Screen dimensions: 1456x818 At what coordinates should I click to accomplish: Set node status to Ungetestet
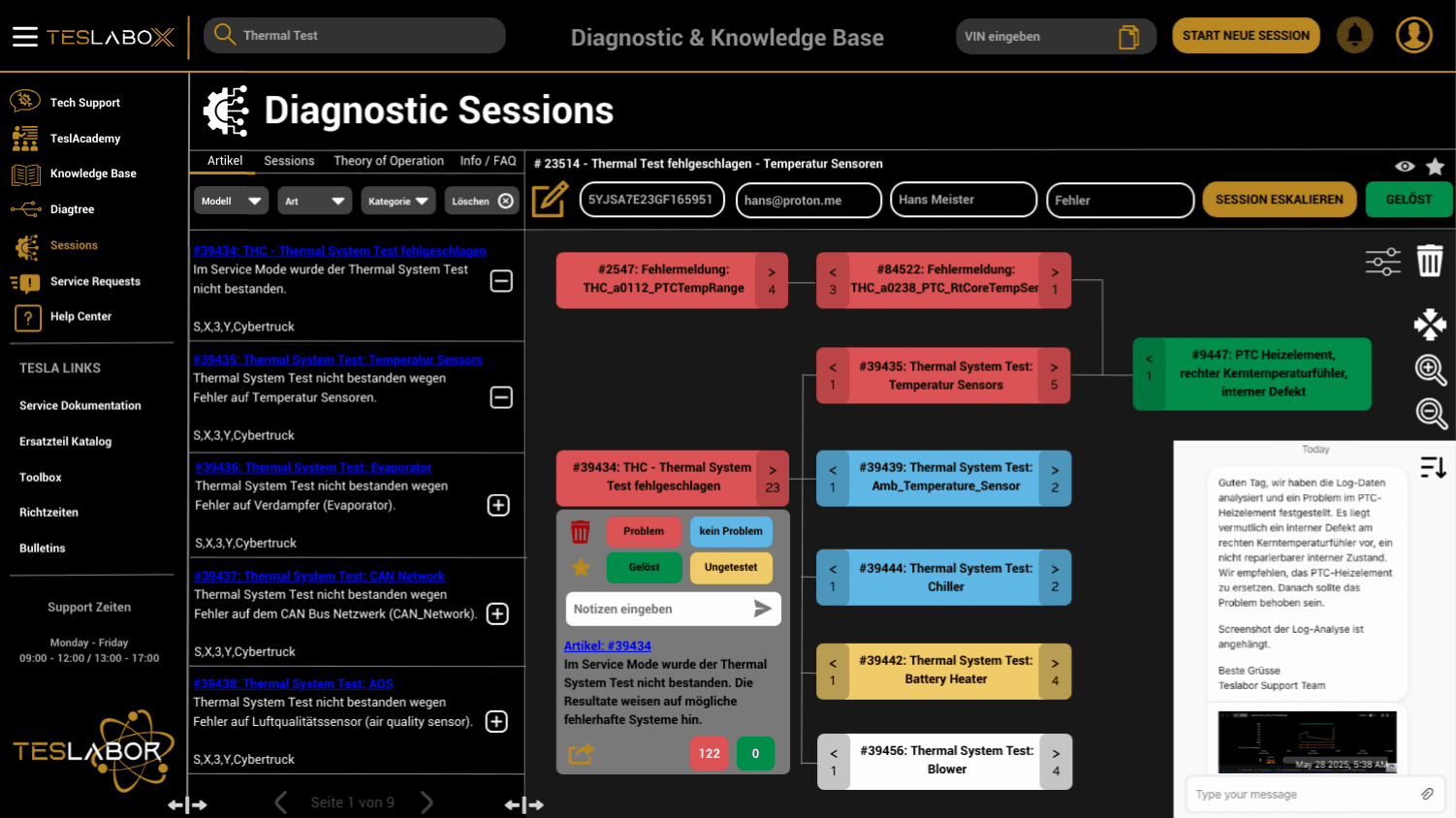pyautogui.click(x=731, y=567)
